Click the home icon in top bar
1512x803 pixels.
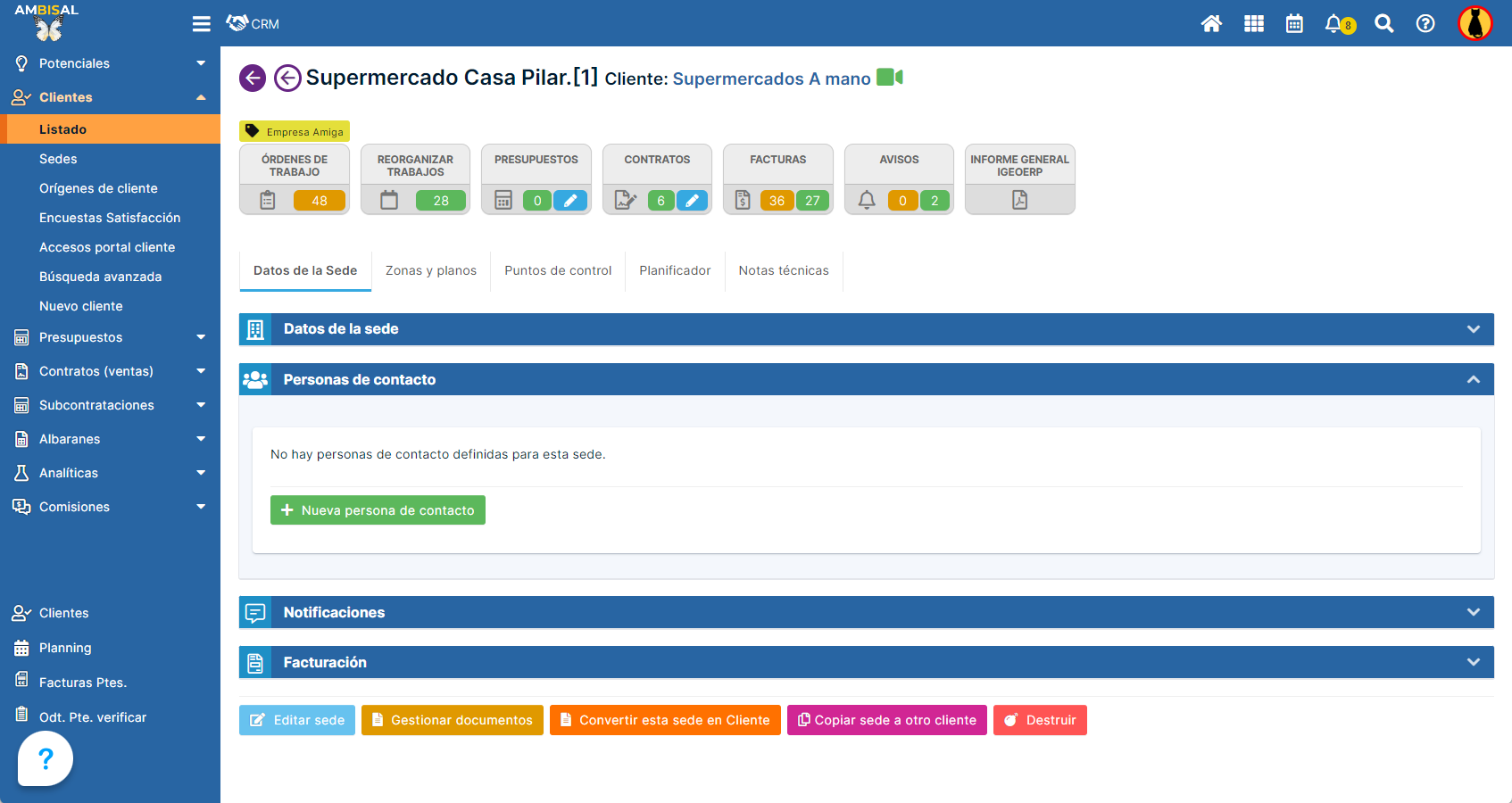click(x=1211, y=24)
